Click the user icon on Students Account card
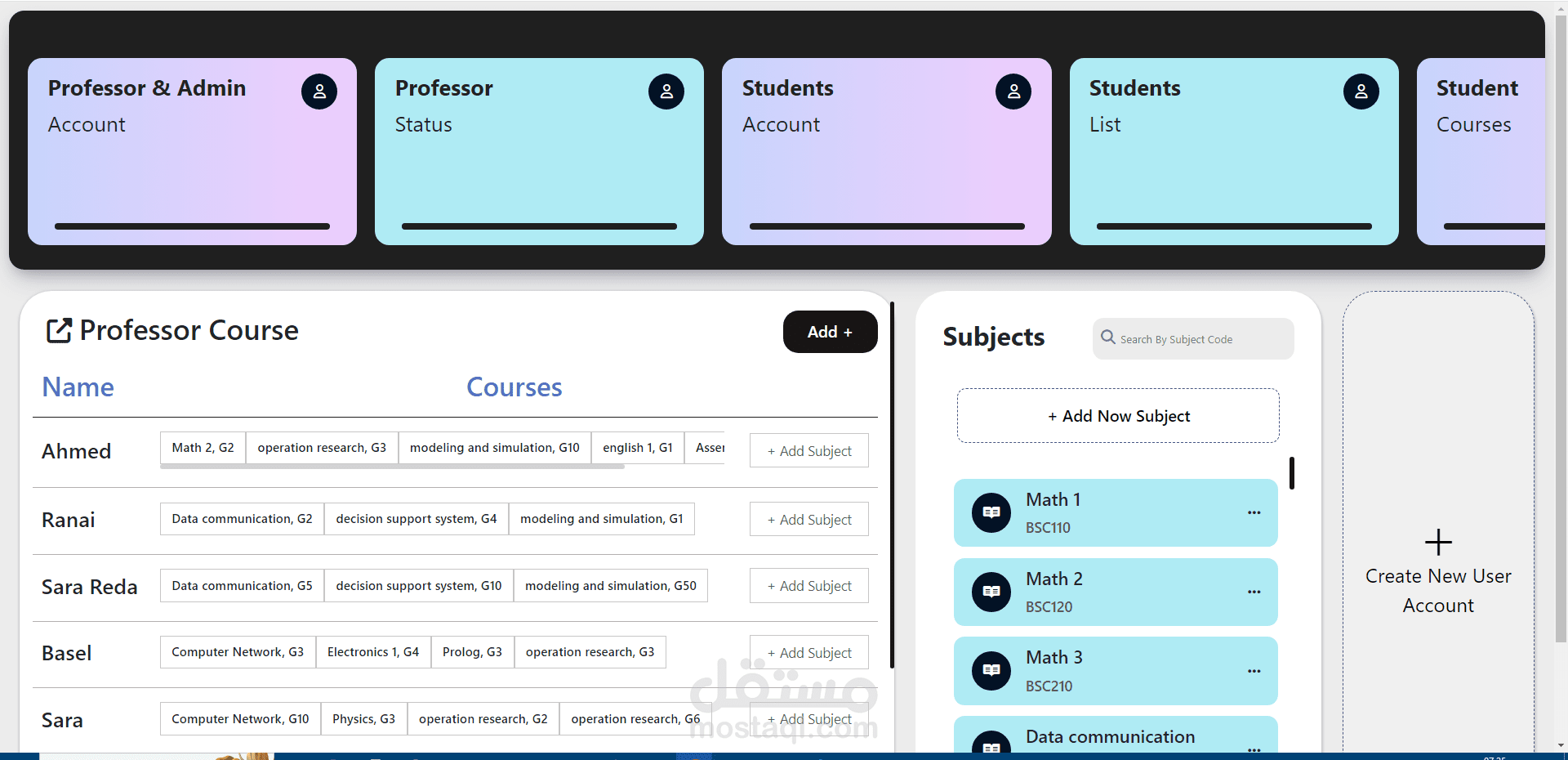The height and width of the screenshot is (760, 1568). (x=1013, y=92)
